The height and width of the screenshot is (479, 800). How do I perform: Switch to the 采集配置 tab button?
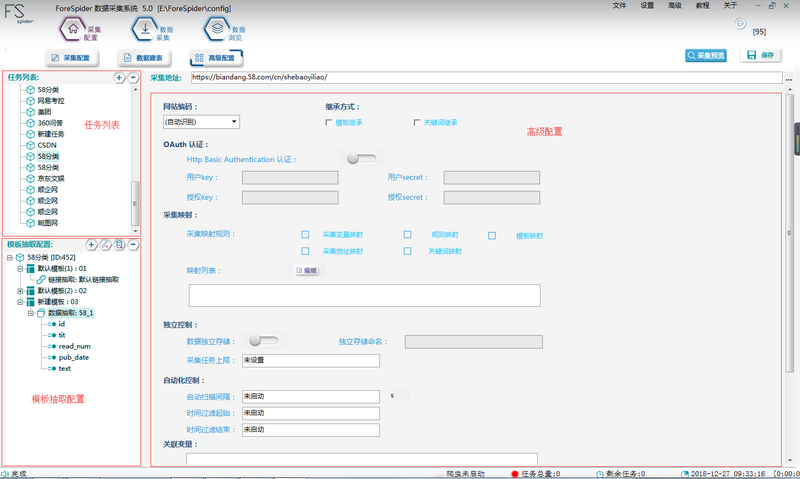[x=71, y=58]
